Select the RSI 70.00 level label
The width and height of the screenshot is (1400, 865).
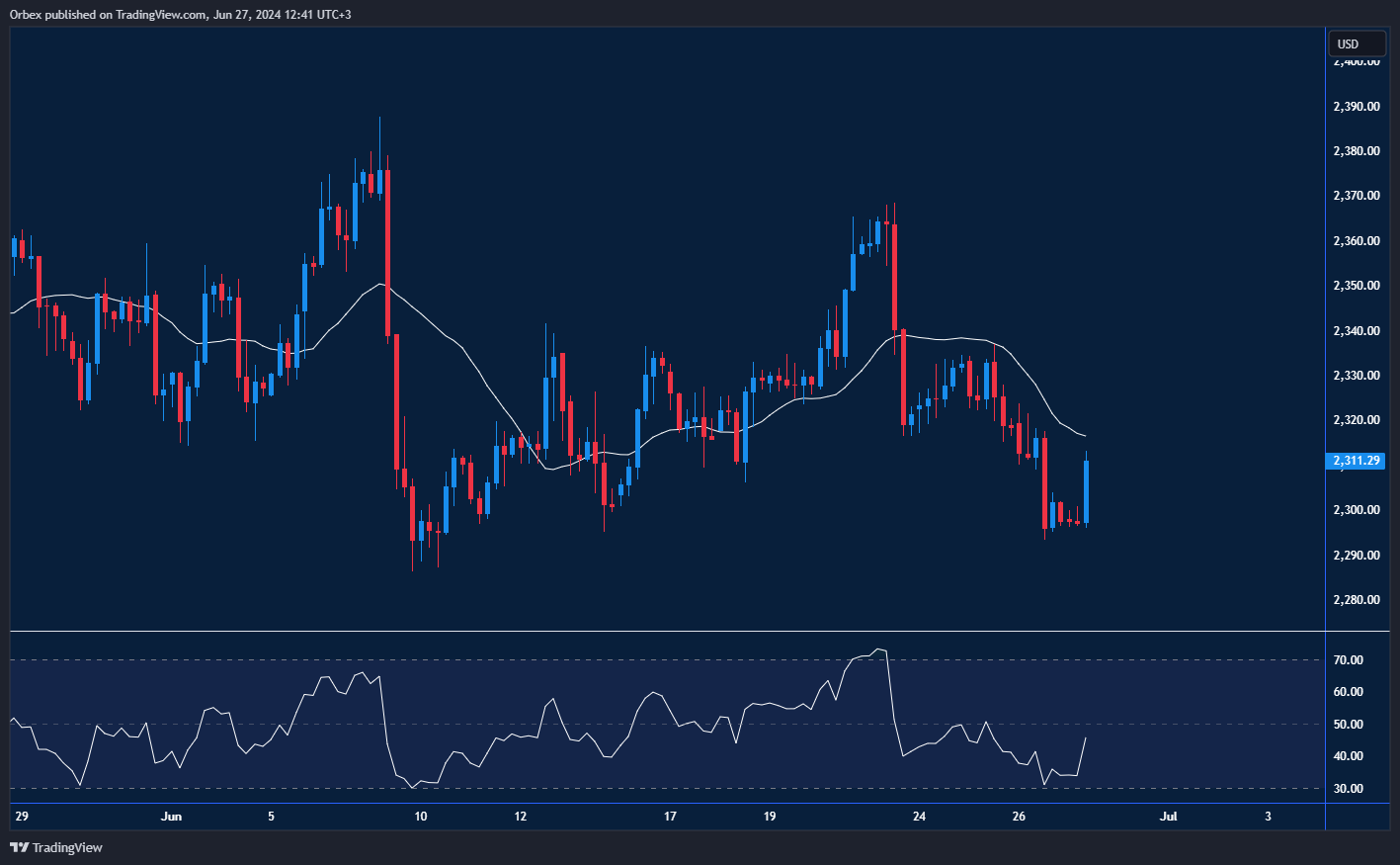1348,660
